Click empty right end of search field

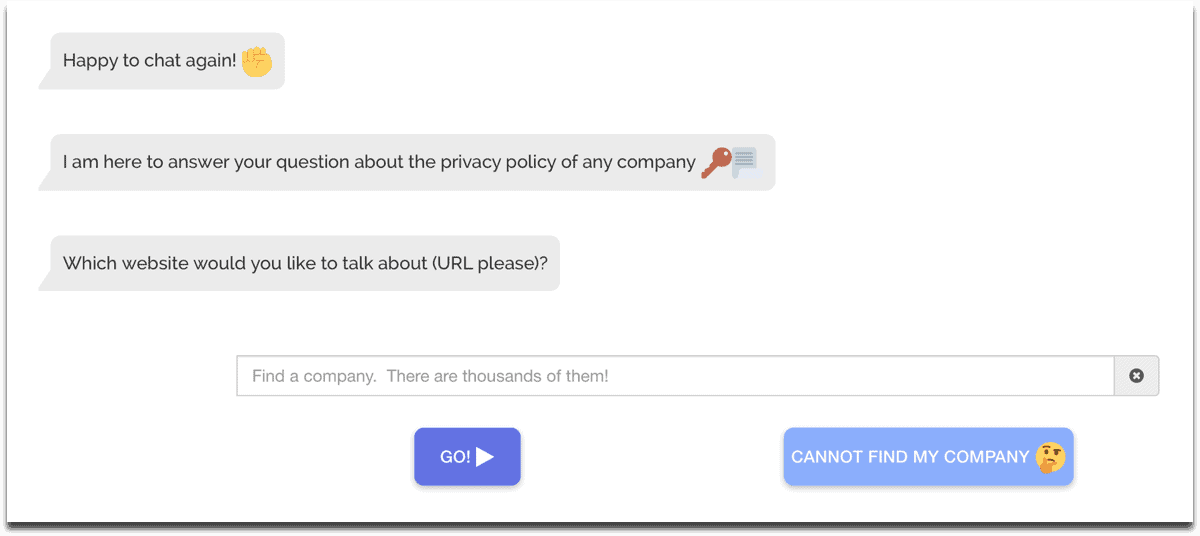[x=1000, y=376]
